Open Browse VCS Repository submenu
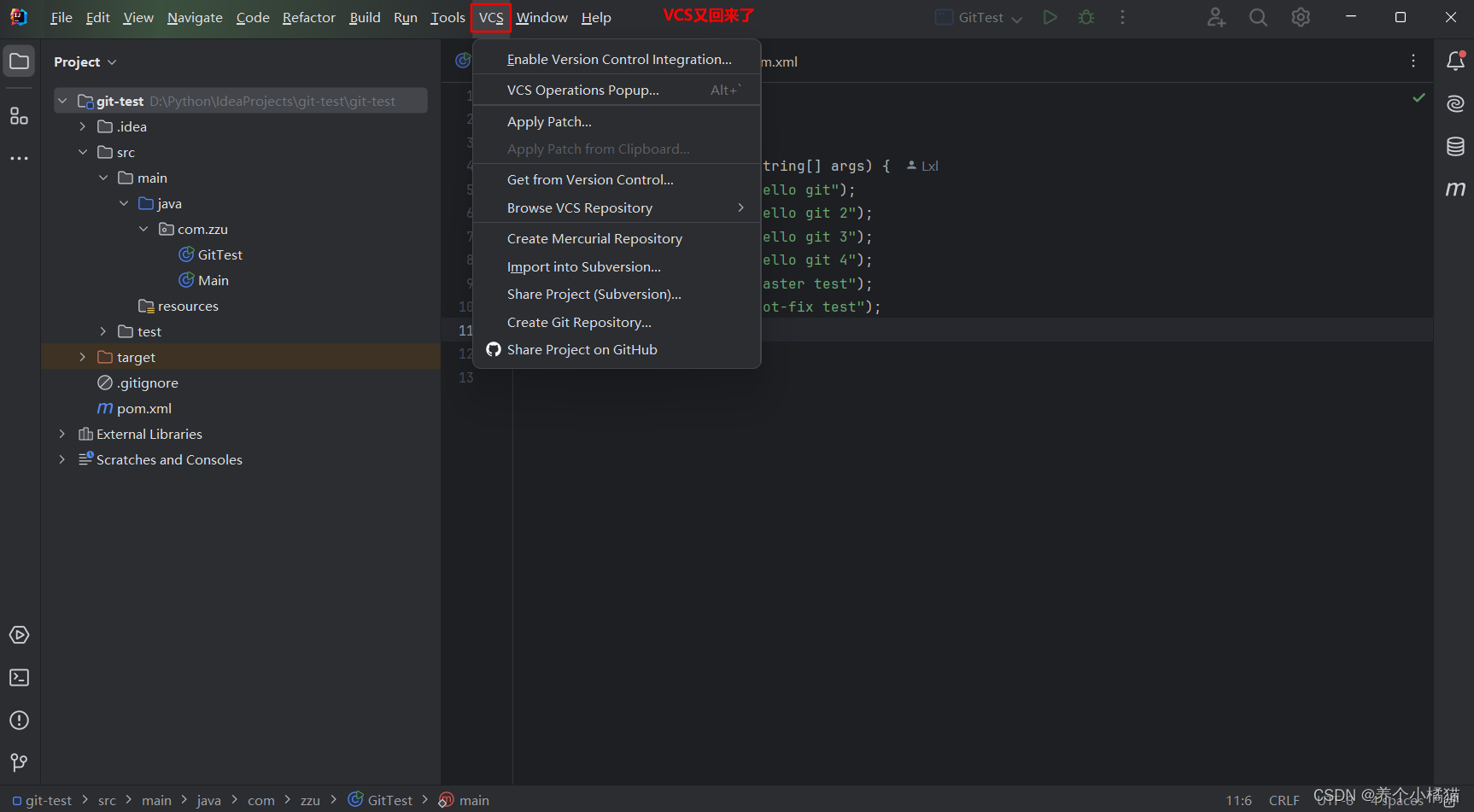This screenshot has height=812, width=1474. [617, 207]
